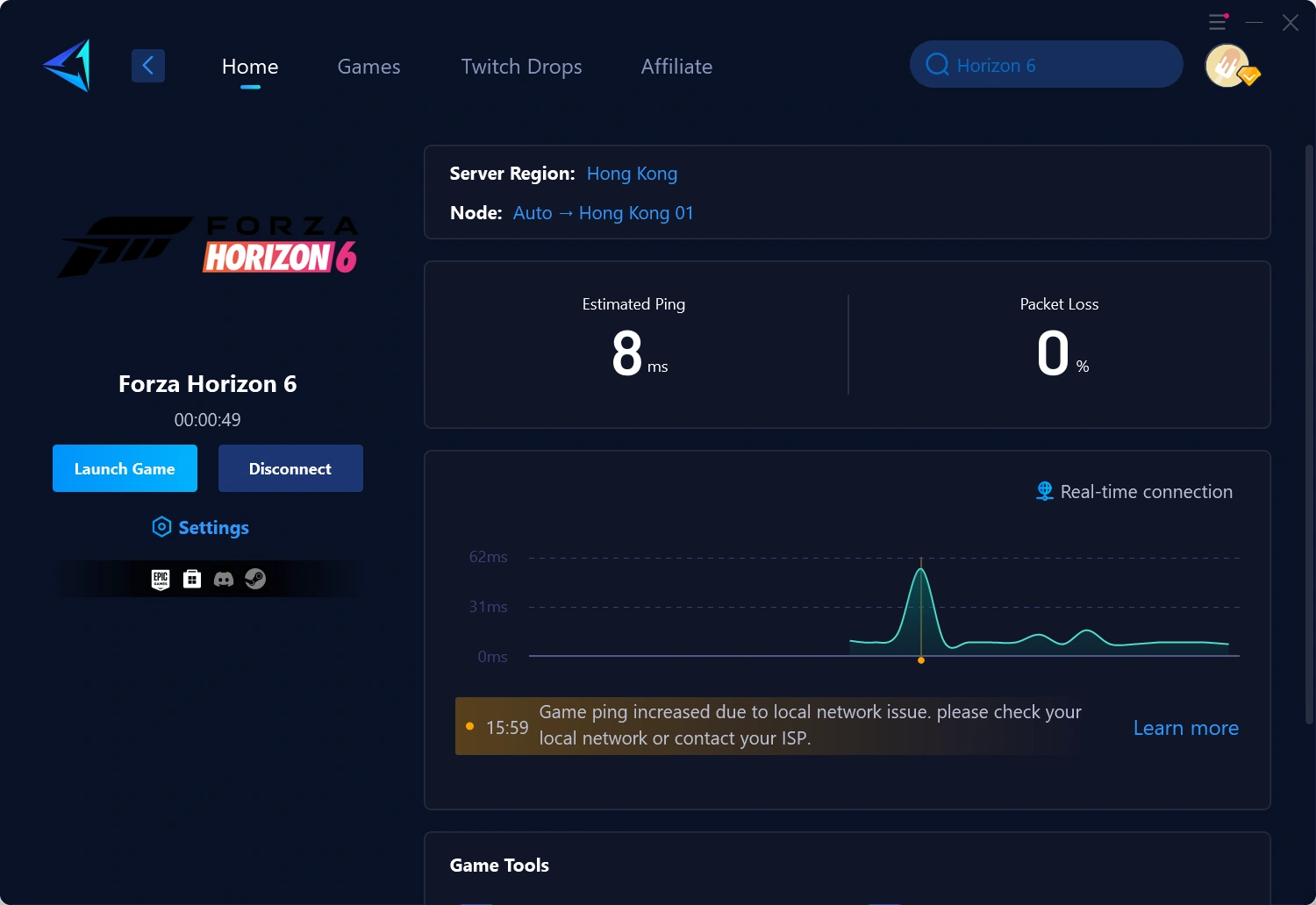1316x905 pixels.
Task: Click the Packet Loss value 0 %
Action: 1062,353
